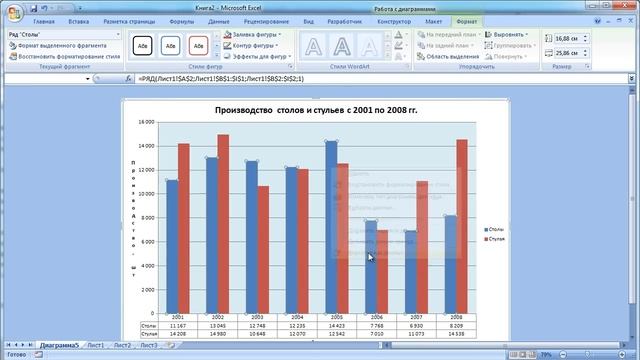This screenshot has width=640, height=360.
Task: Apply the blue-outlined Abc shape style
Action: tap(170, 46)
